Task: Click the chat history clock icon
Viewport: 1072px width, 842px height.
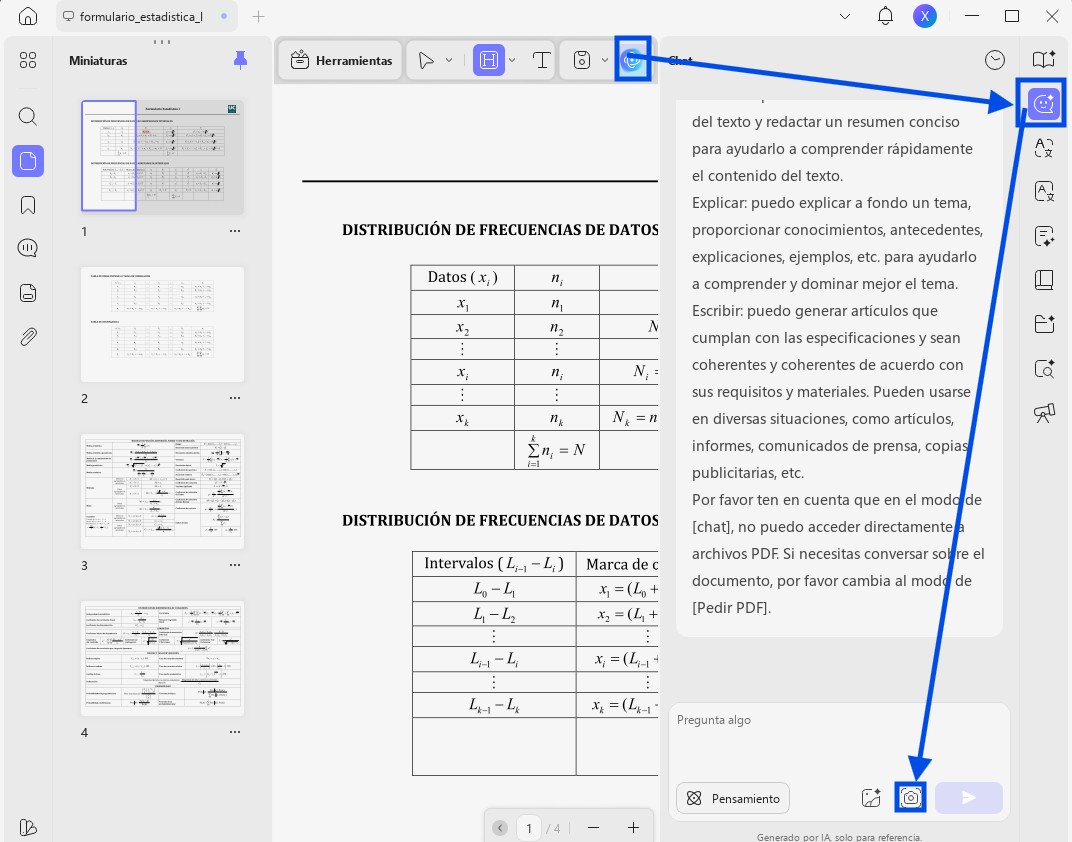Action: 995,60
